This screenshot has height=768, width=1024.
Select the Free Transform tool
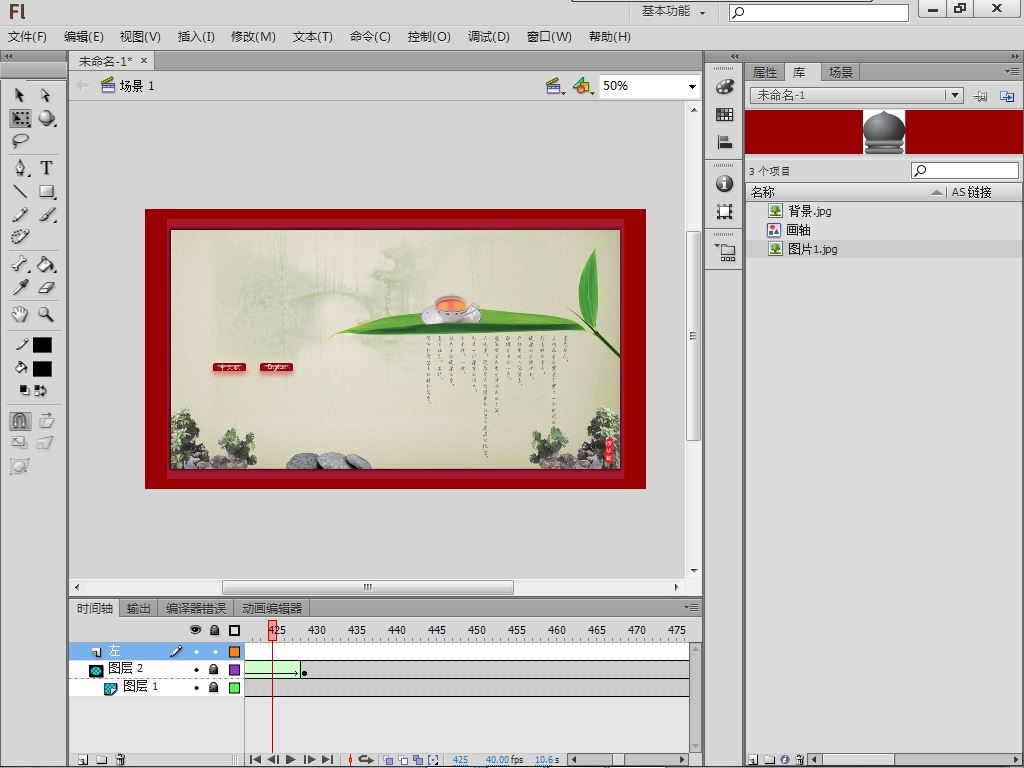coord(20,118)
